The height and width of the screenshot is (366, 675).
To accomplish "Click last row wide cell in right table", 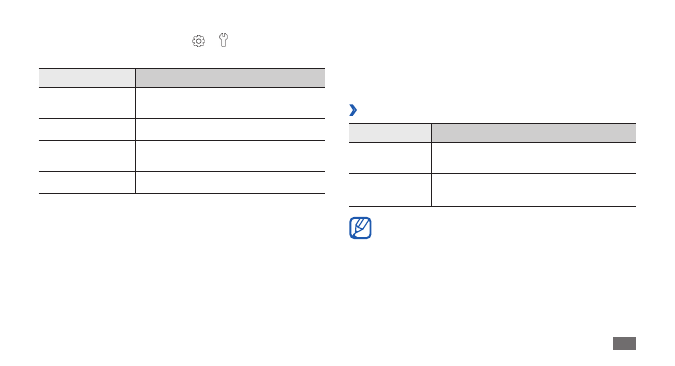I will click(534, 190).
